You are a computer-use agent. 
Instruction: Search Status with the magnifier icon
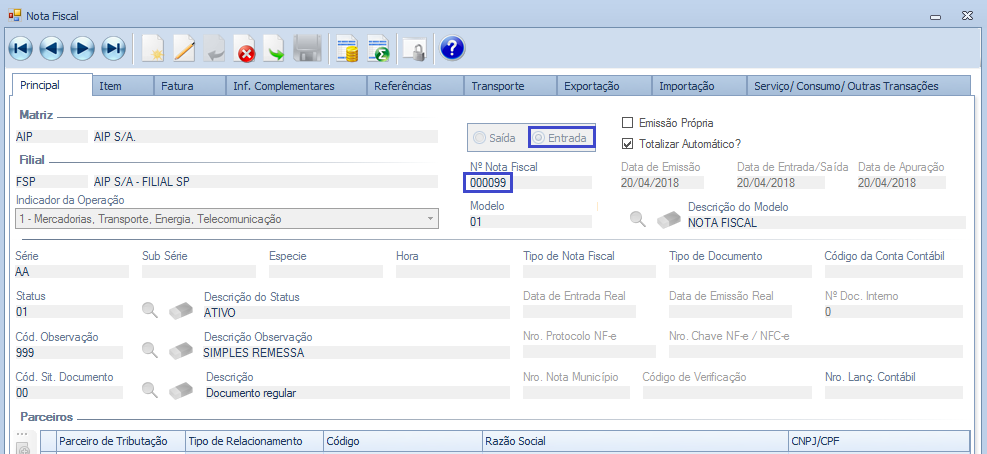pyautogui.click(x=150, y=309)
